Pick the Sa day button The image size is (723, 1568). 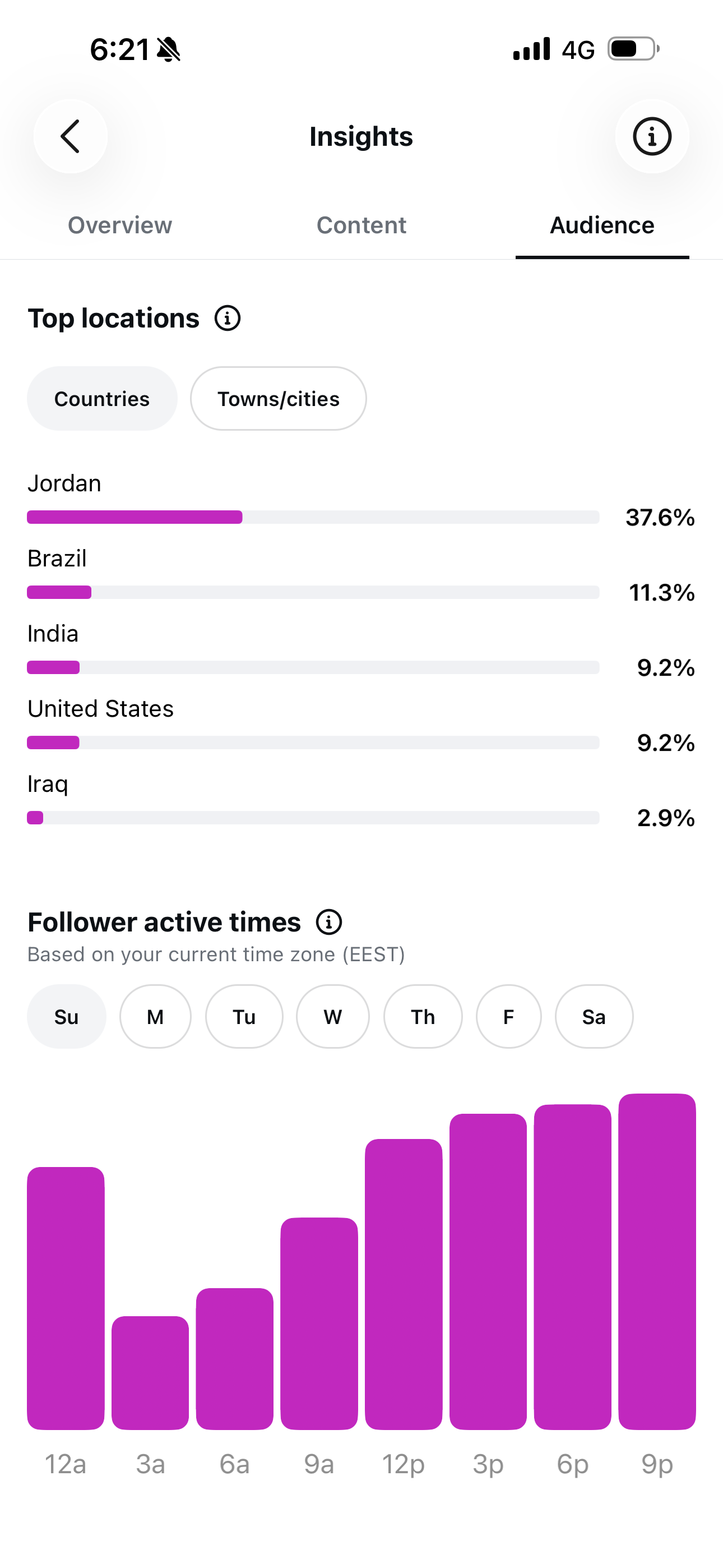[594, 1017]
